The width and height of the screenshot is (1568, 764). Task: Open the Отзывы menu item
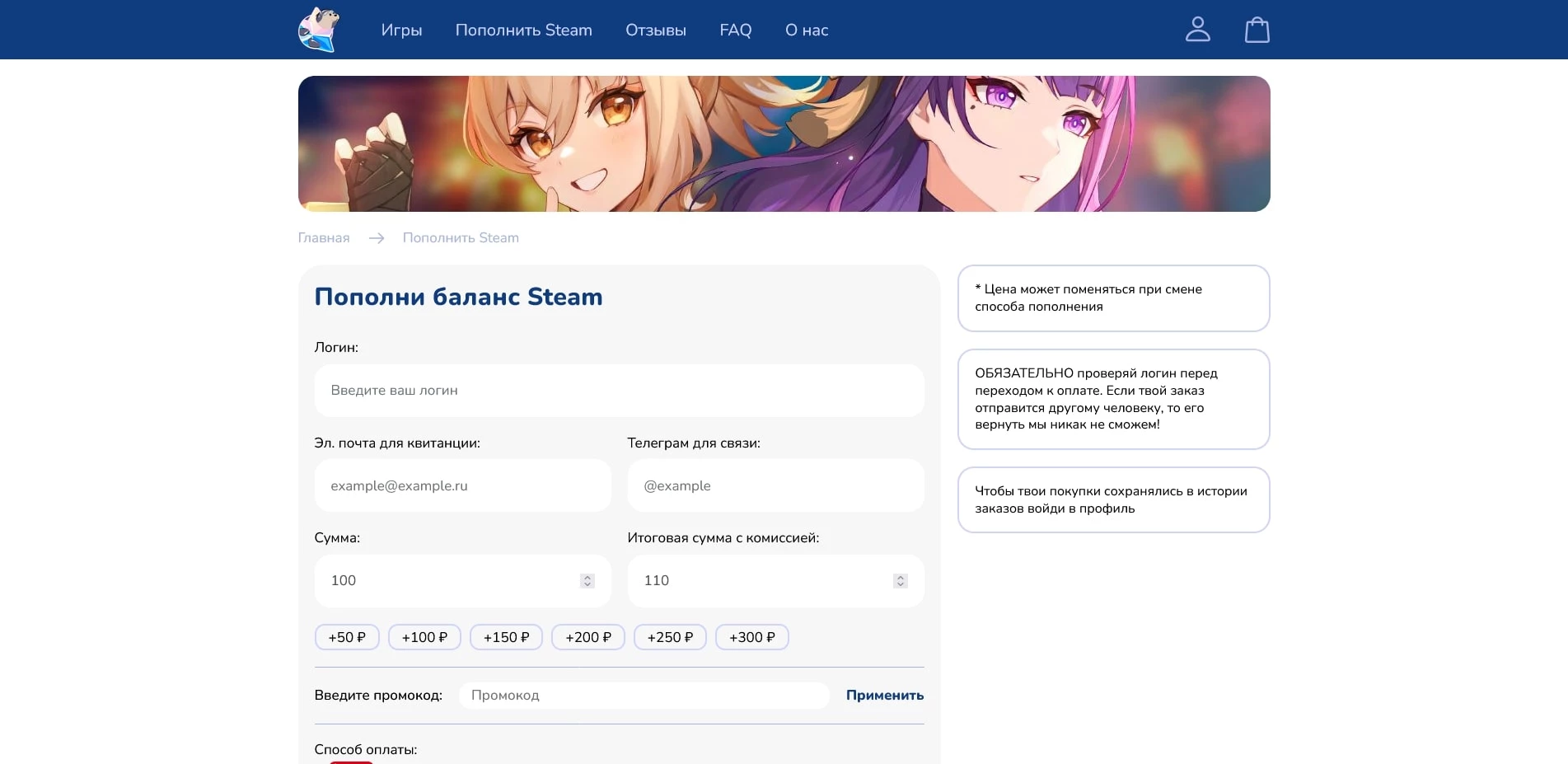[656, 30]
